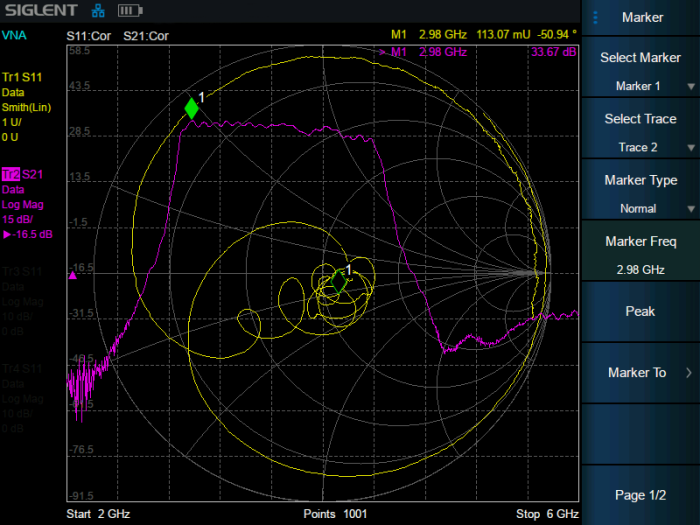Click the VNA mode label

click(x=14, y=35)
